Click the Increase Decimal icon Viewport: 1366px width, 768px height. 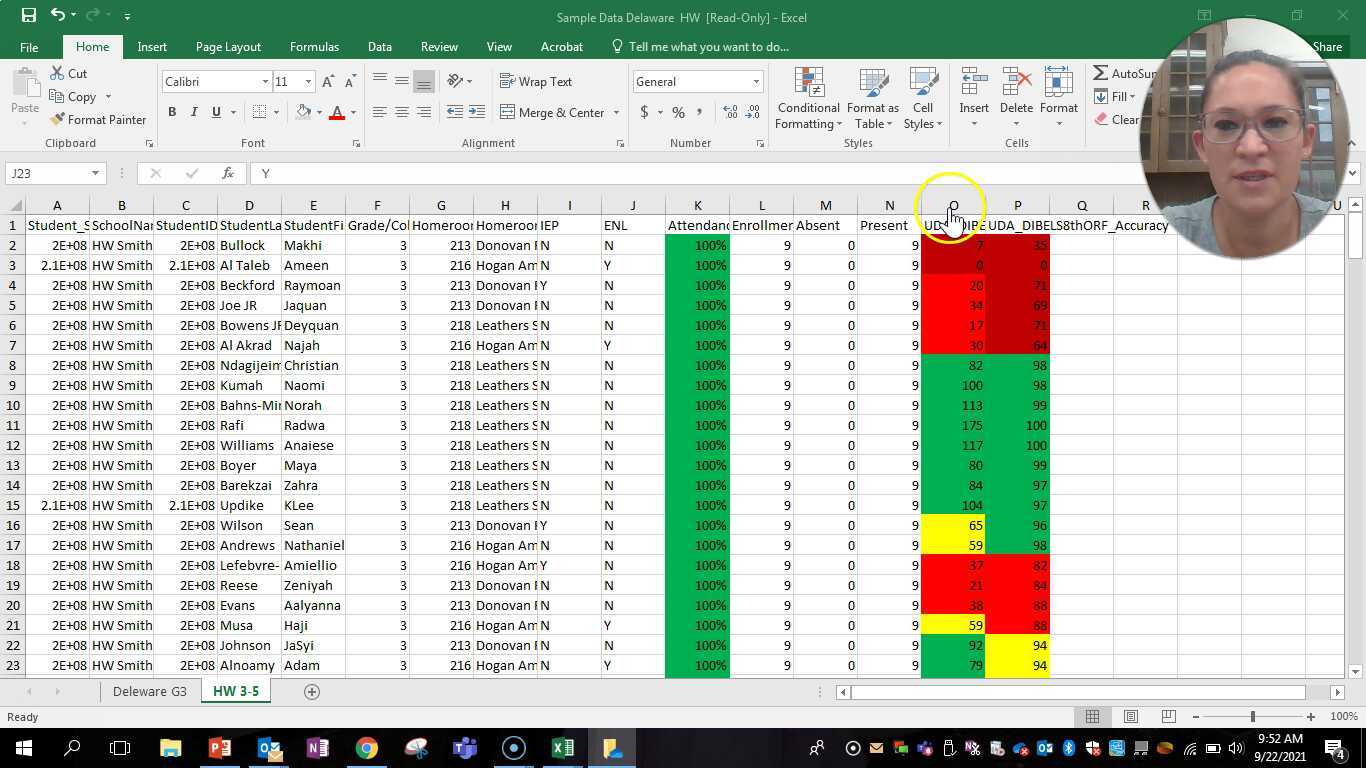pyautogui.click(x=728, y=112)
